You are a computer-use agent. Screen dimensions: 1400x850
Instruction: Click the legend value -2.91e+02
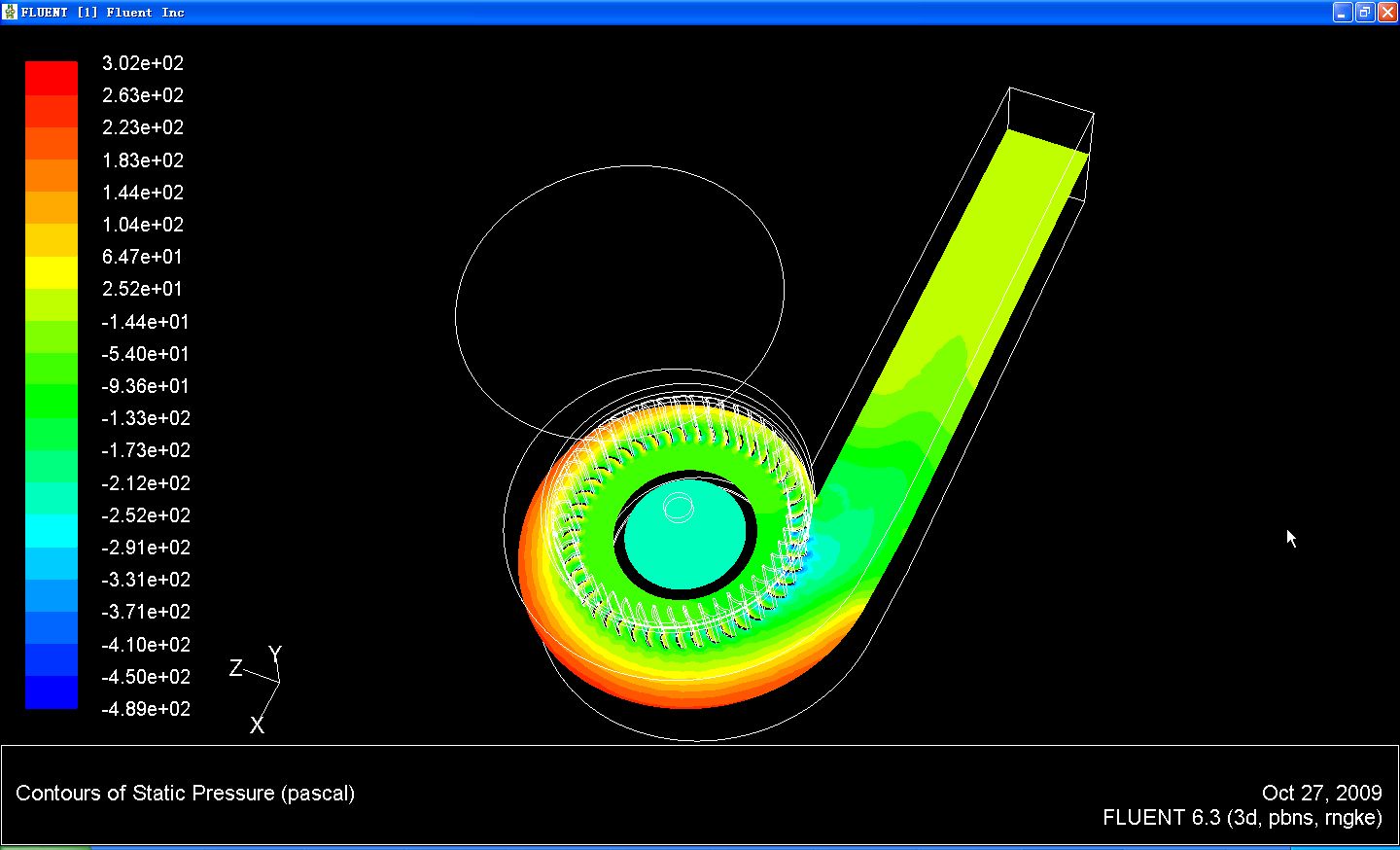(146, 548)
